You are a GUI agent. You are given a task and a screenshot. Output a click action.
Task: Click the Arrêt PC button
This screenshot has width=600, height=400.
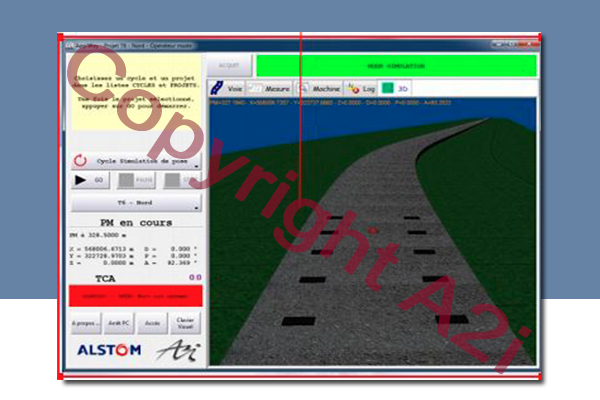click(x=117, y=323)
